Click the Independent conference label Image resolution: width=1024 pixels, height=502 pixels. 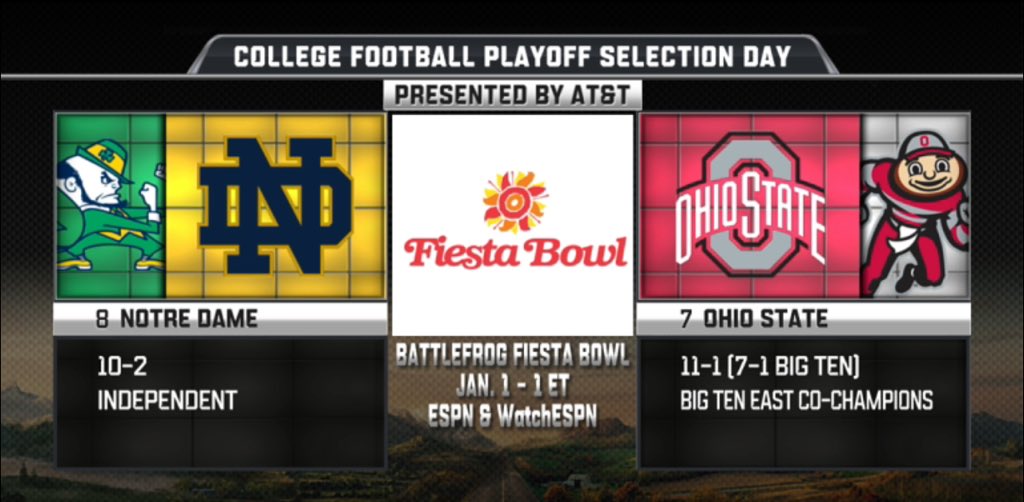click(167, 400)
